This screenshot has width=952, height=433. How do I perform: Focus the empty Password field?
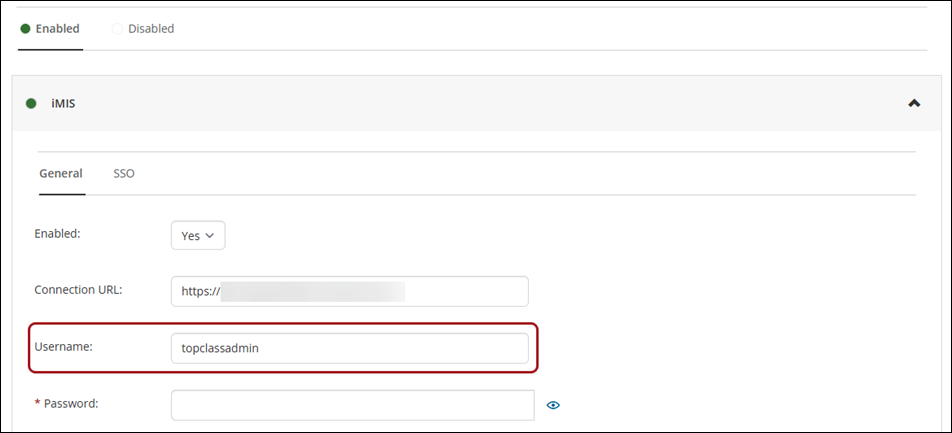tap(353, 405)
